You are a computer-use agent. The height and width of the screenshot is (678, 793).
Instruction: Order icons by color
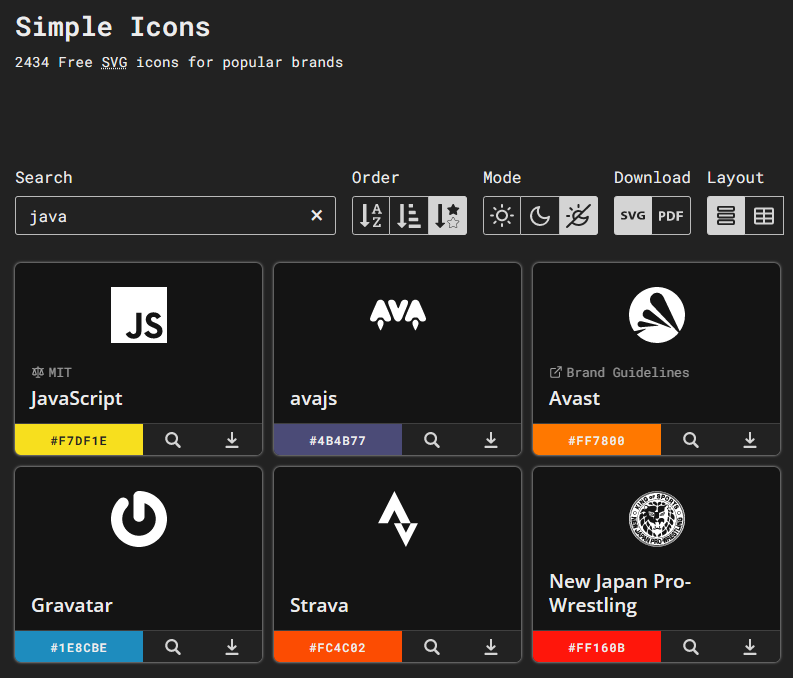[409, 216]
